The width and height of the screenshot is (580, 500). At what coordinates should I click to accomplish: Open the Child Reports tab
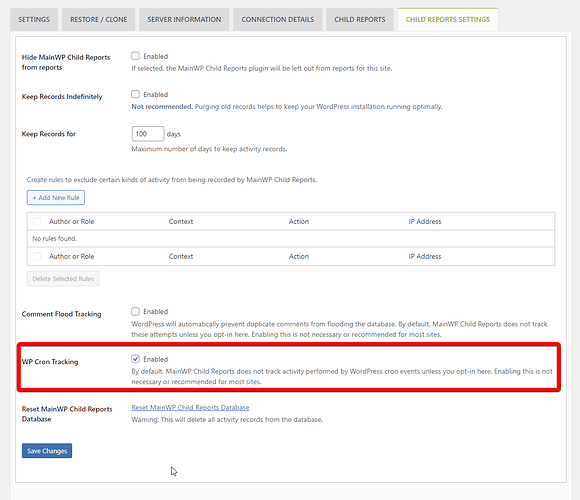point(360,19)
